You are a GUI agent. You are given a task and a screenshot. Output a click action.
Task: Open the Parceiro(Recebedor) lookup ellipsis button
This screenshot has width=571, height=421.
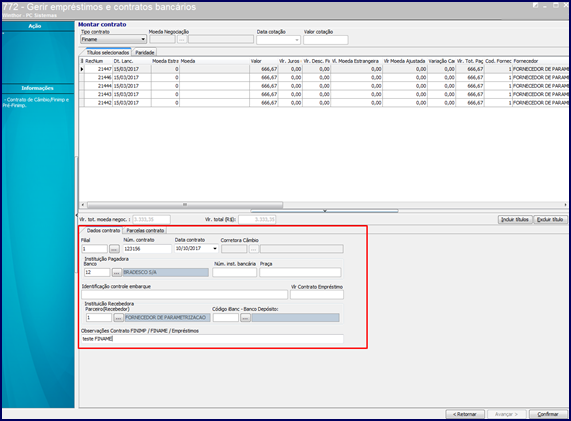118,318
